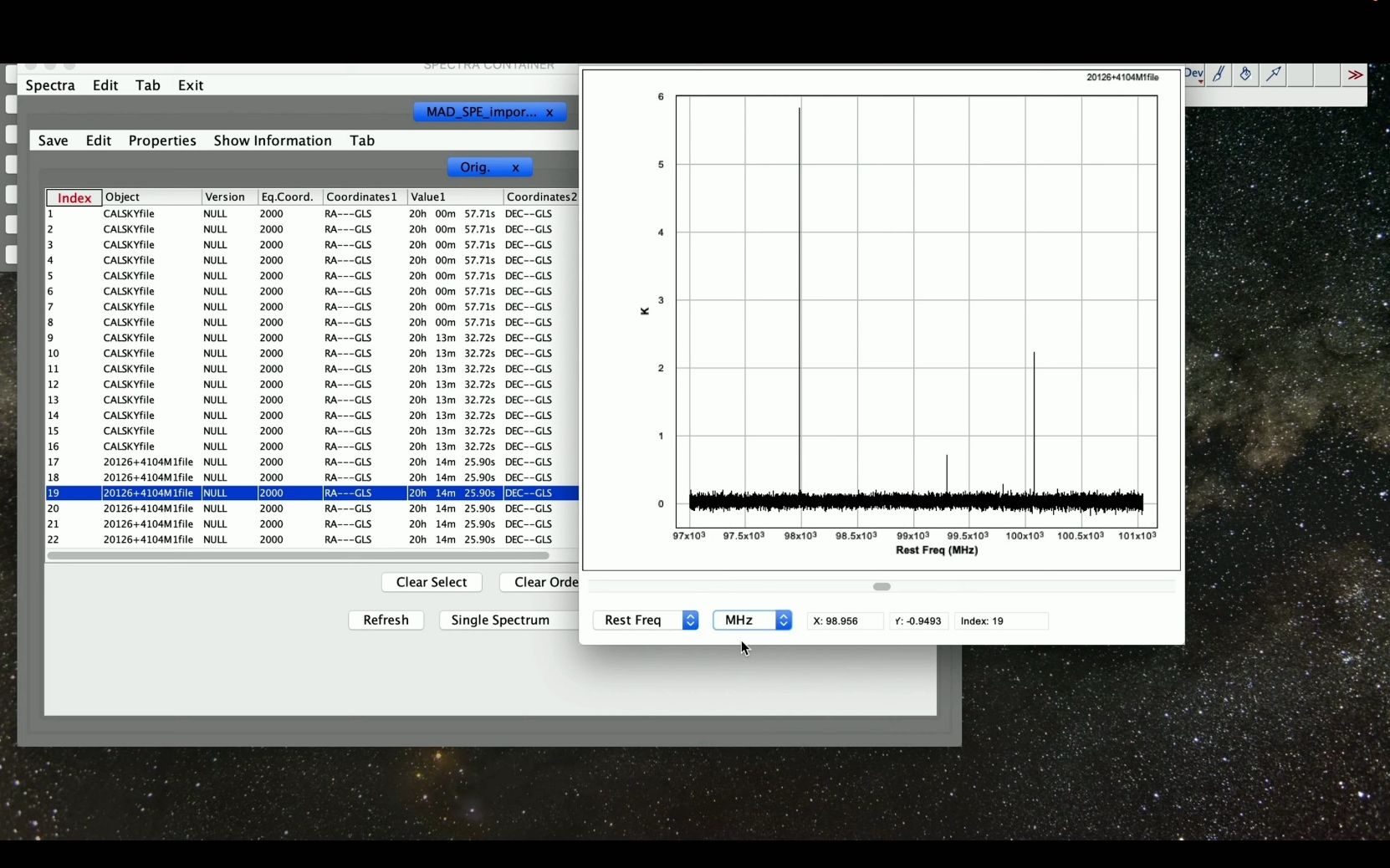
Task: Open the MHz unit dropdown
Action: click(x=753, y=620)
